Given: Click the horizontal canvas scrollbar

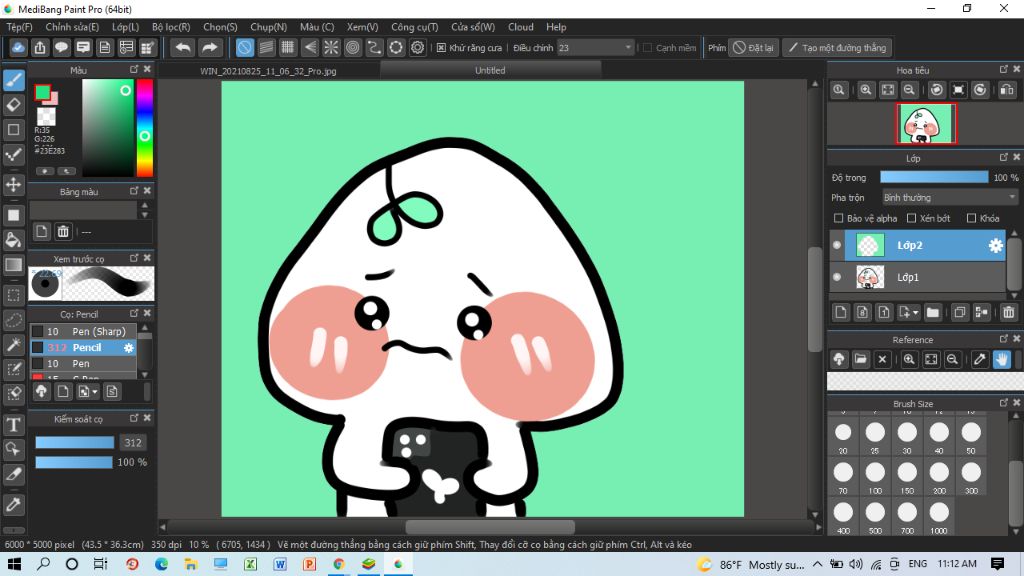Looking at the screenshot, I should tap(490, 526).
